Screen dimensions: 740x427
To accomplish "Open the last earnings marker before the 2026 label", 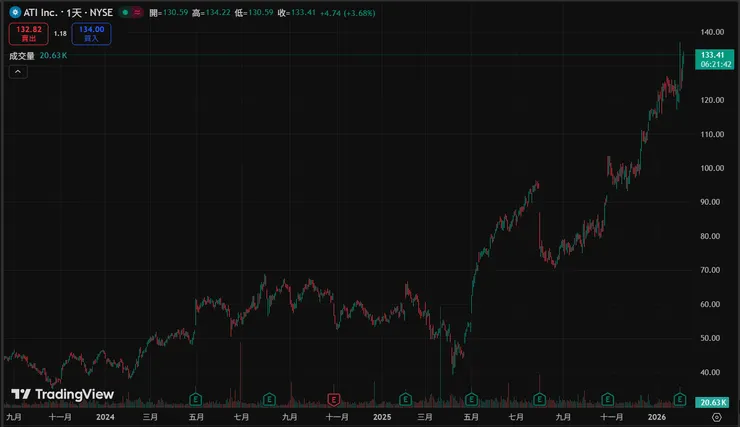I will click(607, 400).
